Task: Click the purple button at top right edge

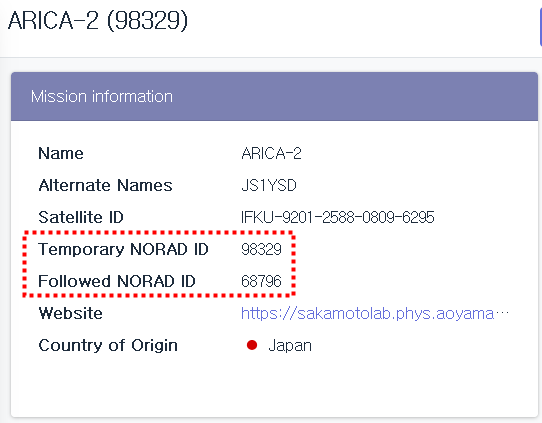Action: pyautogui.click(x=540, y=27)
